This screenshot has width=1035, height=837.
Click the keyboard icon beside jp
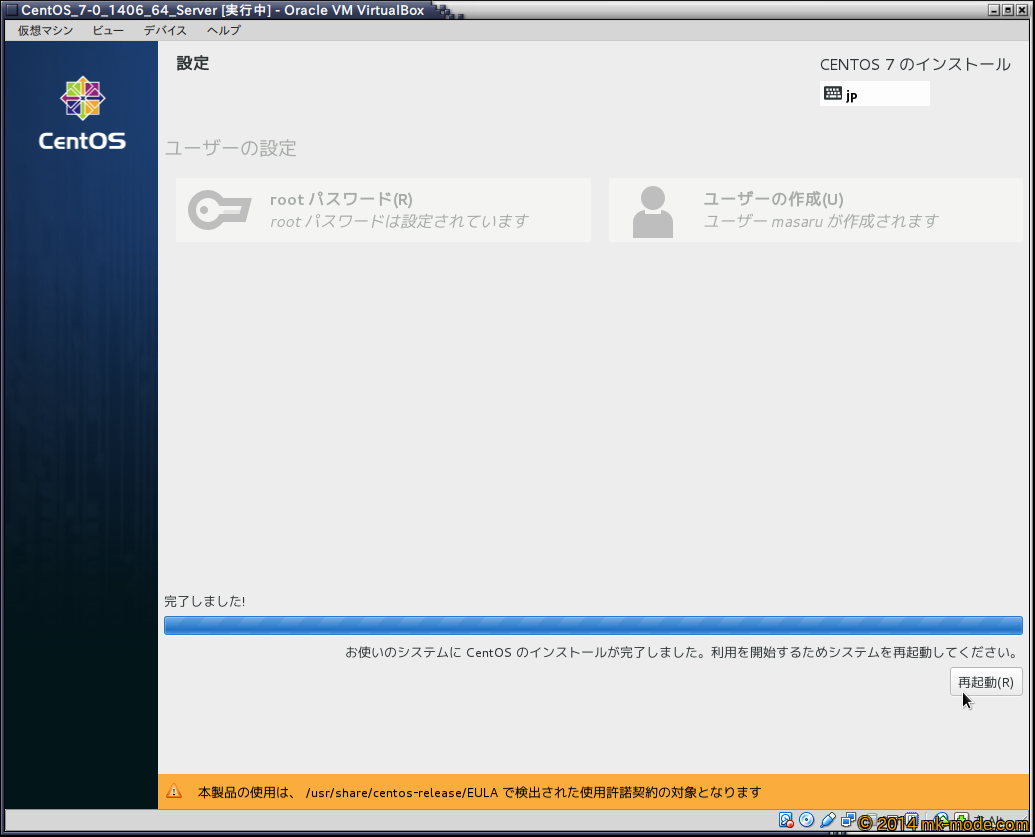[832, 94]
